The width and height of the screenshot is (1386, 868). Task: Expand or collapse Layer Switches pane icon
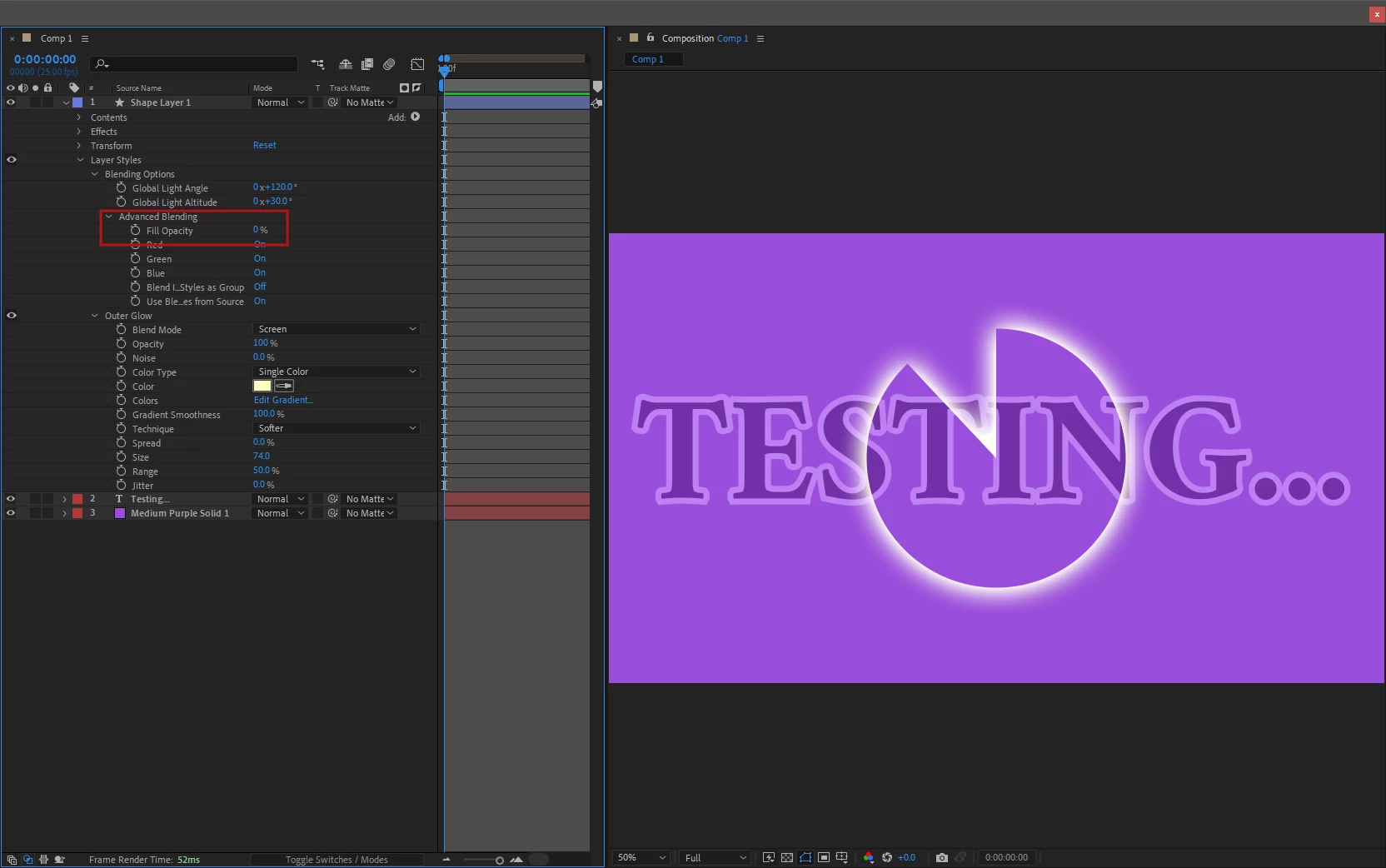[x=12, y=860]
